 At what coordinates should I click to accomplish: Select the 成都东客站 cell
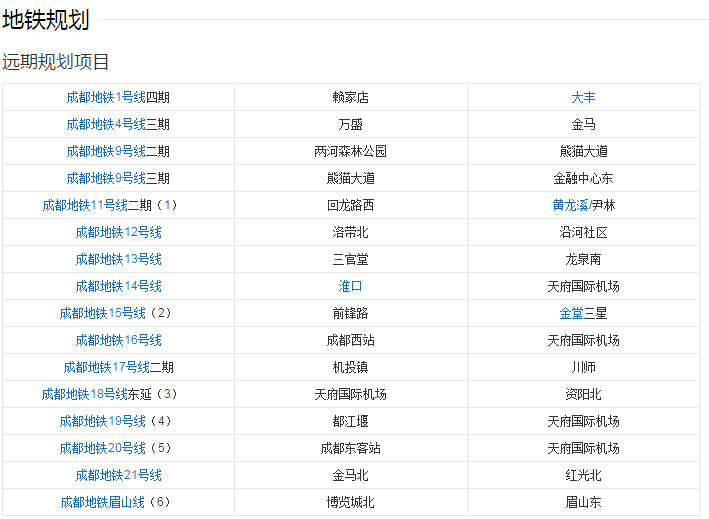tap(350, 448)
